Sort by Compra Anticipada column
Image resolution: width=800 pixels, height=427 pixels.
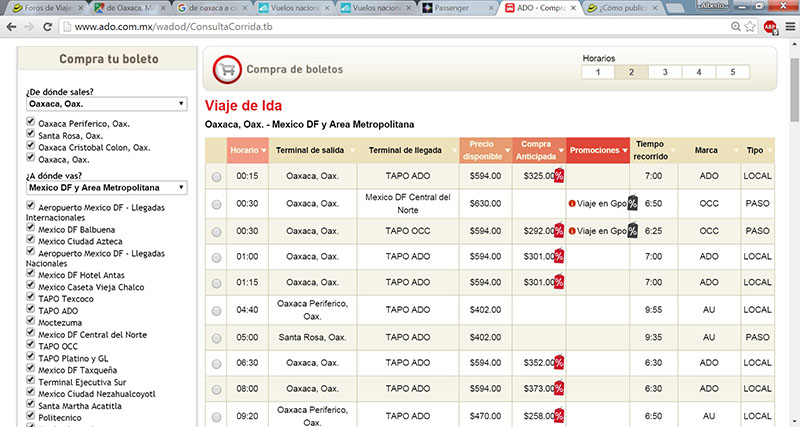coord(539,150)
